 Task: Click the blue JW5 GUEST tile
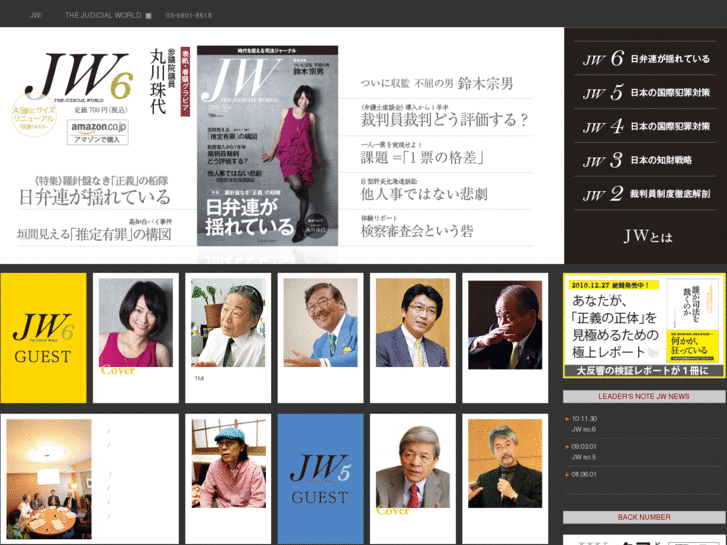point(320,479)
